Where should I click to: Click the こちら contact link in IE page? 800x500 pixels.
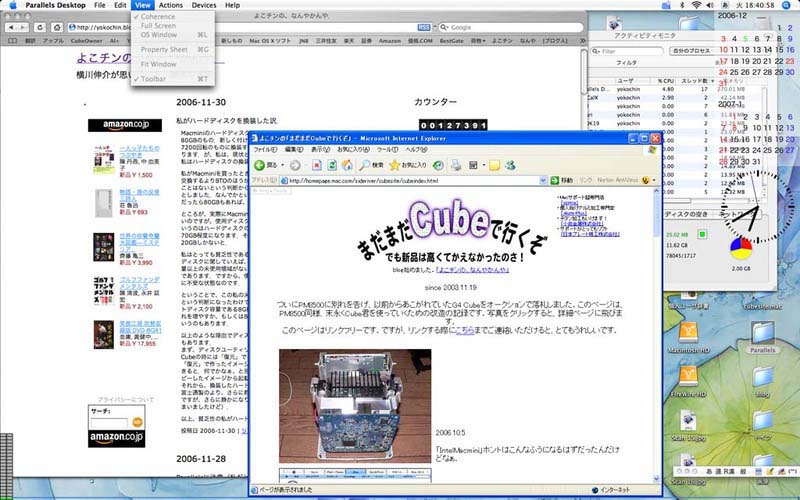point(465,330)
